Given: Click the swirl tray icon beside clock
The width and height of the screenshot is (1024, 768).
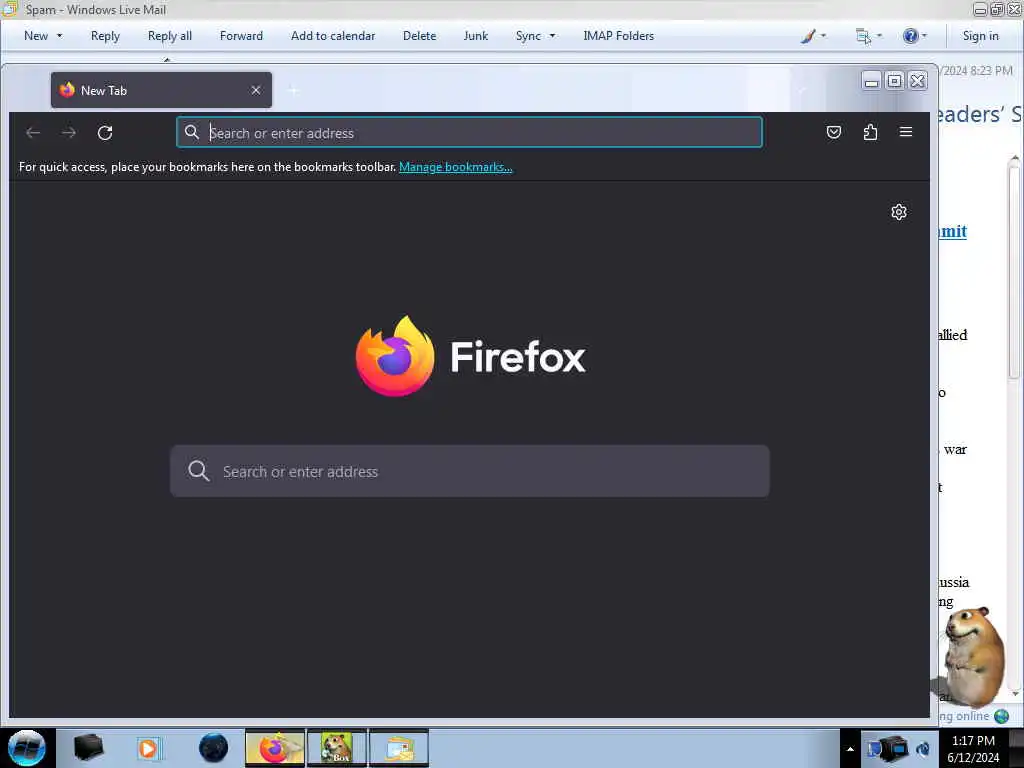Looking at the screenshot, I should [x=923, y=749].
